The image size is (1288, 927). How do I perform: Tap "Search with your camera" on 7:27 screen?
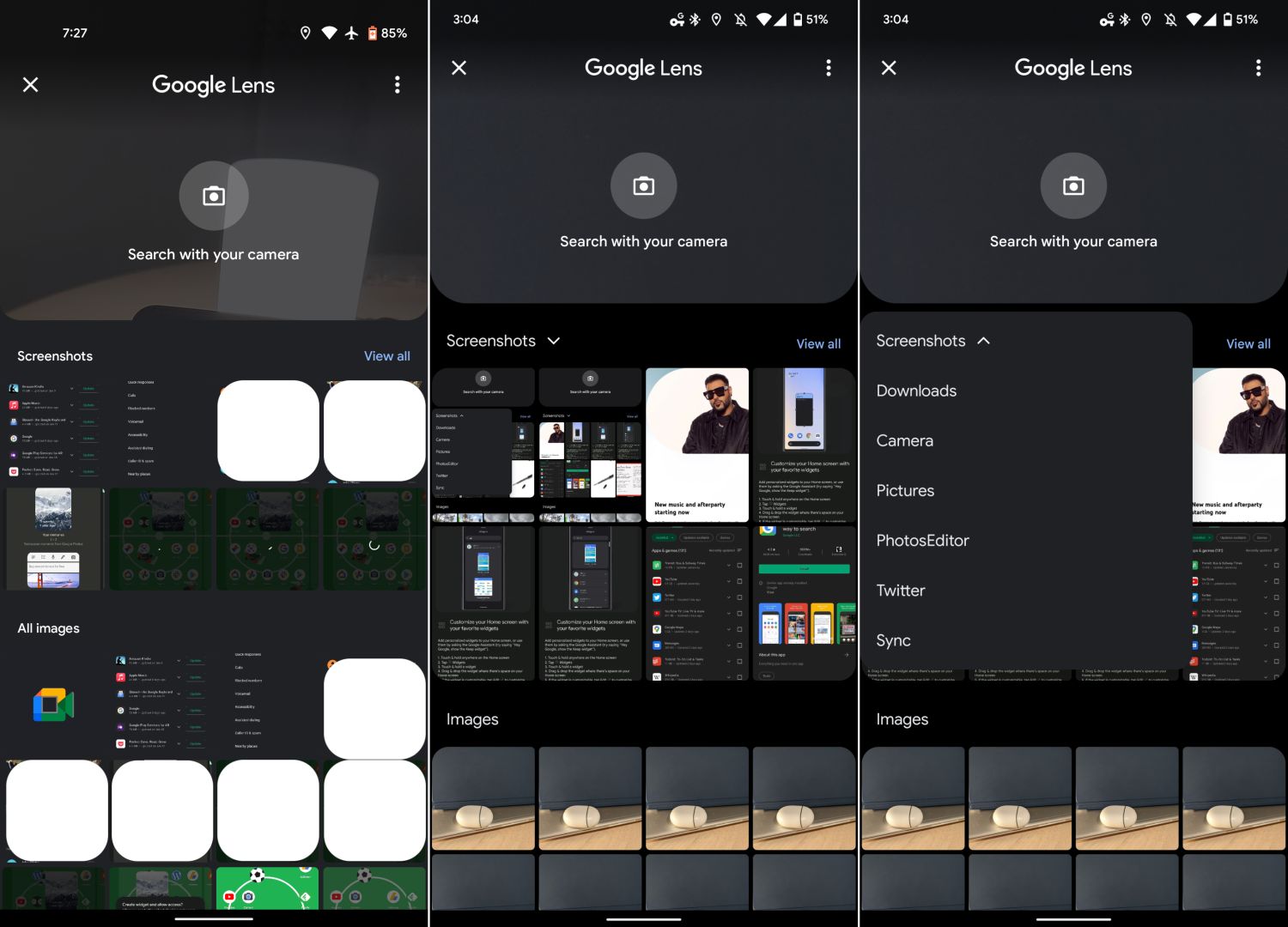213,254
